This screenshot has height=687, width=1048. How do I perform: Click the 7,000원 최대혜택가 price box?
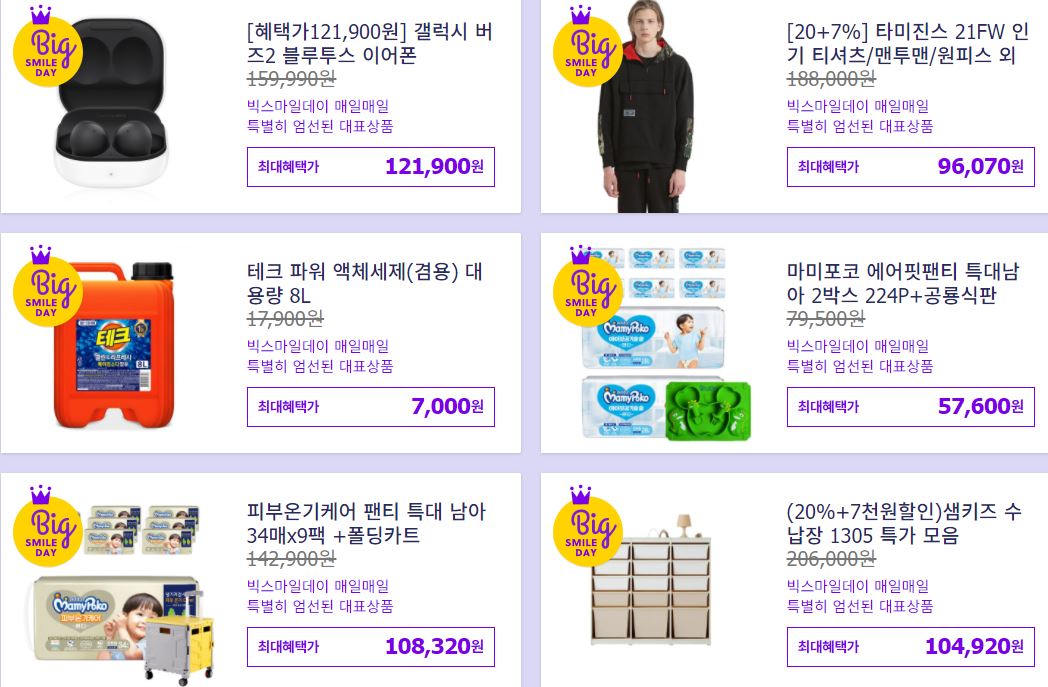(x=371, y=406)
